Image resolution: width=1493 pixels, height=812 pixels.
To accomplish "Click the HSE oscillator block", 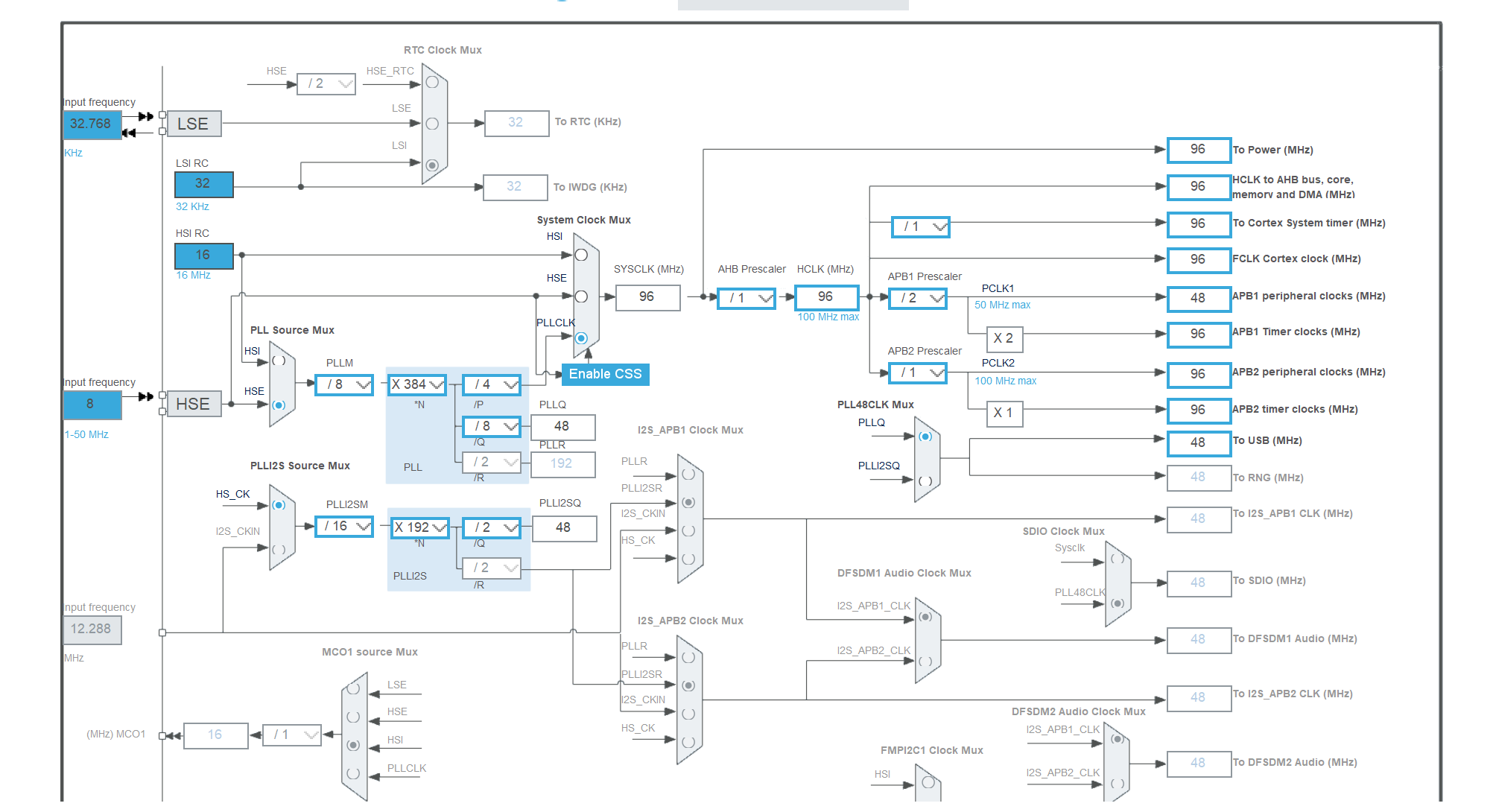I will [194, 404].
